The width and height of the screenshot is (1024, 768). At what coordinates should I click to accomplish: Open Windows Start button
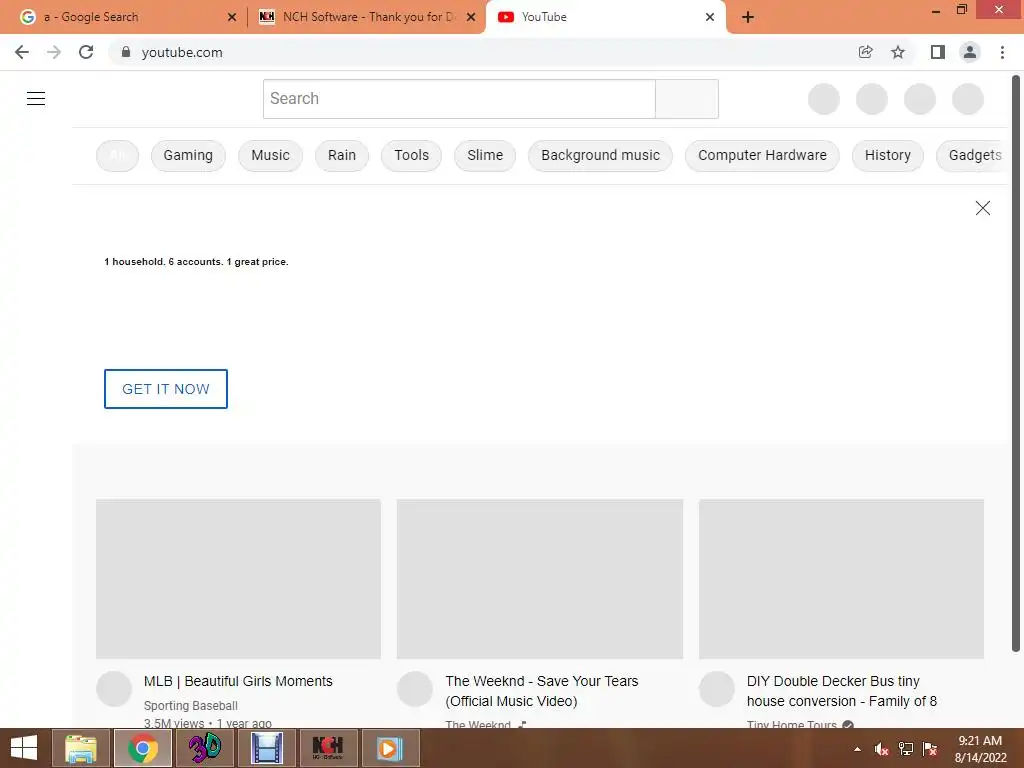click(24, 748)
